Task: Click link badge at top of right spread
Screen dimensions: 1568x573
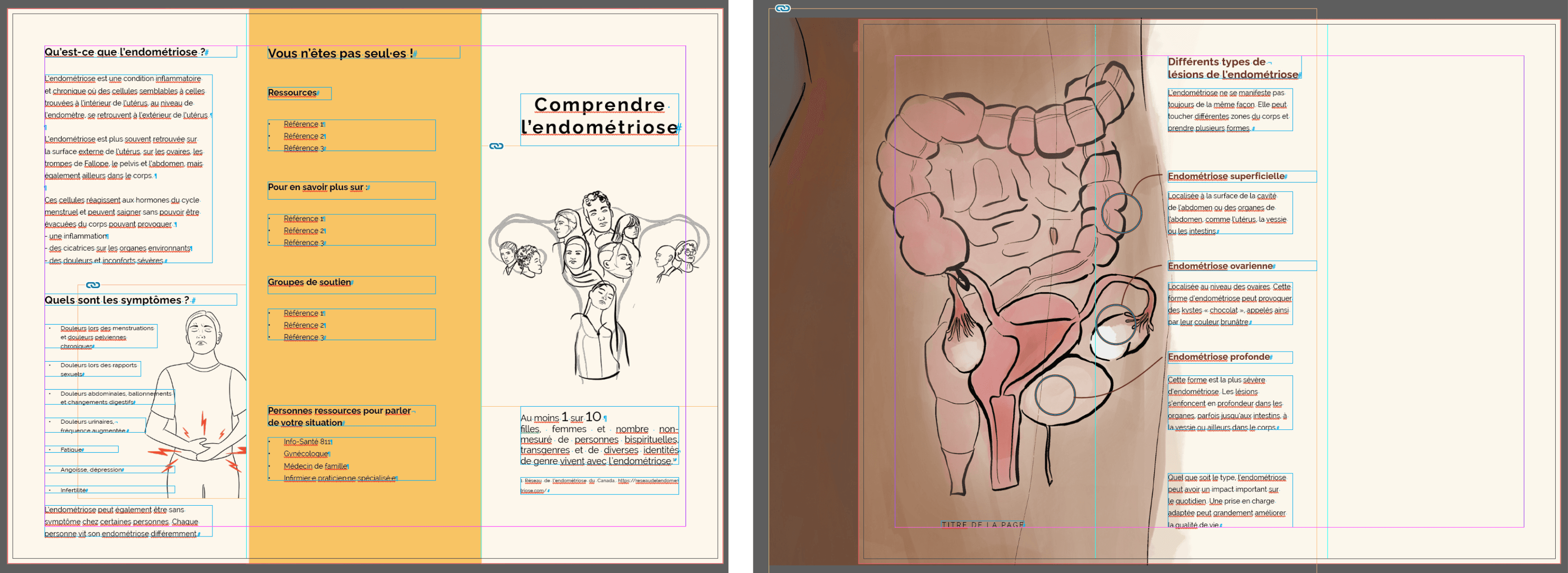Action: 783,9
